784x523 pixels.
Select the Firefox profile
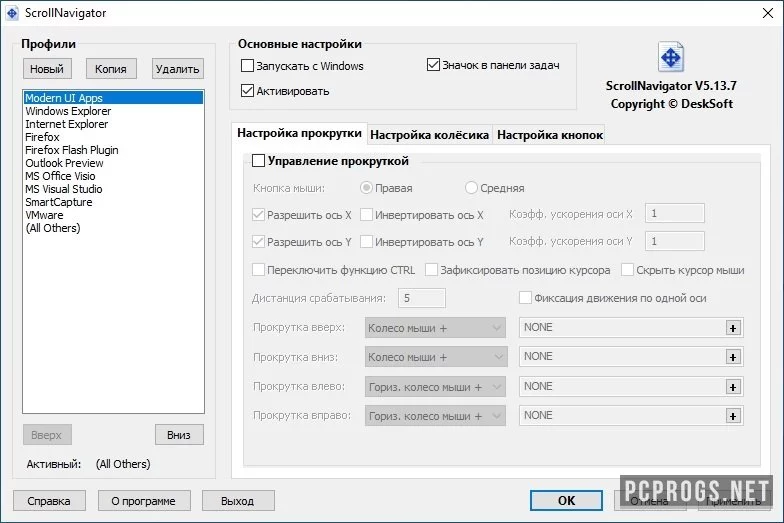pyautogui.click(x=114, y=136)
